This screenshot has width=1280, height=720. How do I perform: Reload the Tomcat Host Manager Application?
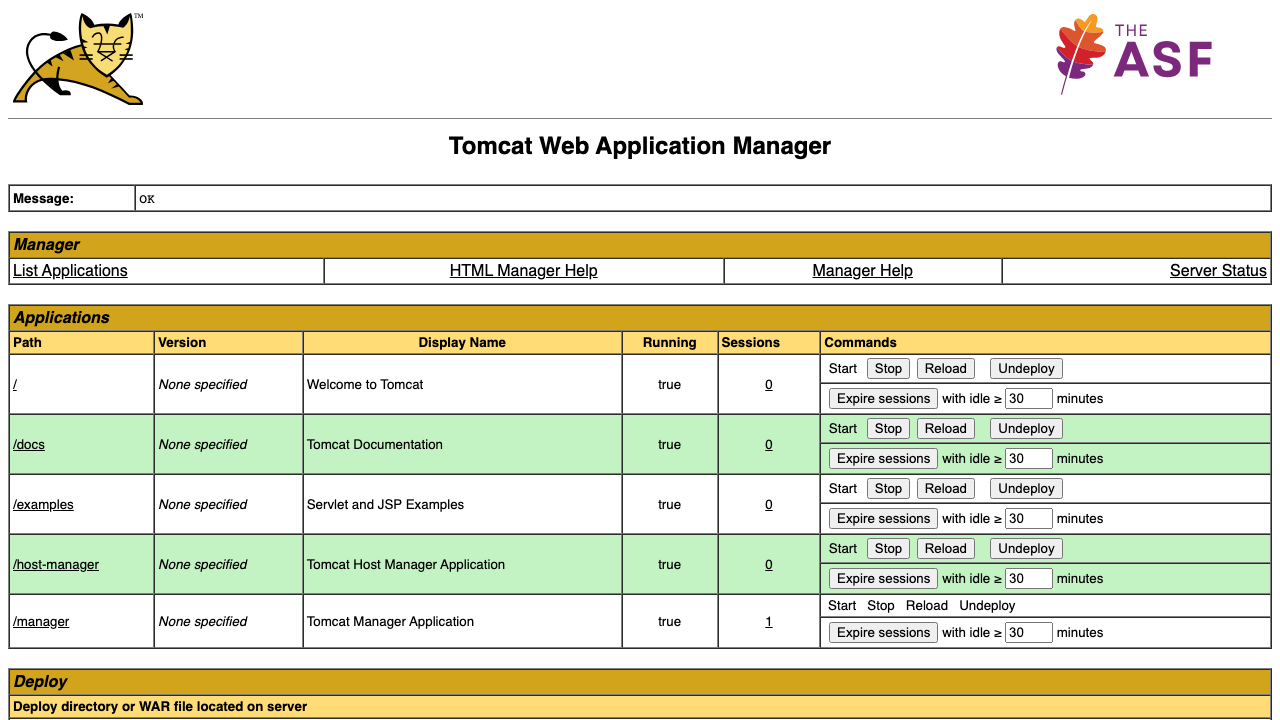point(945,549)
